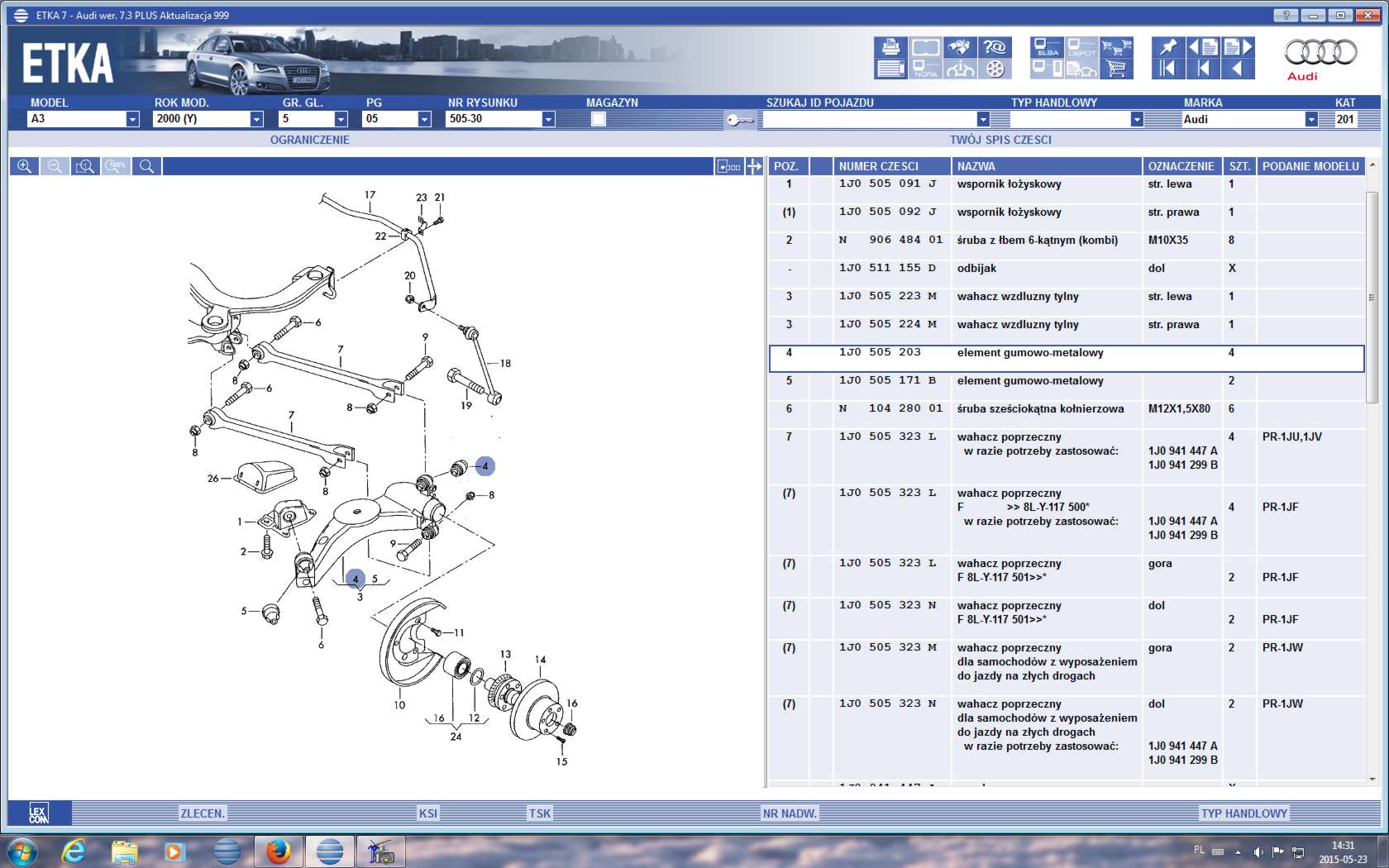Viewport: 1389px width, 868px height.
Task: Zoom out of the parts diagram
Action: (x=55, y=166)
